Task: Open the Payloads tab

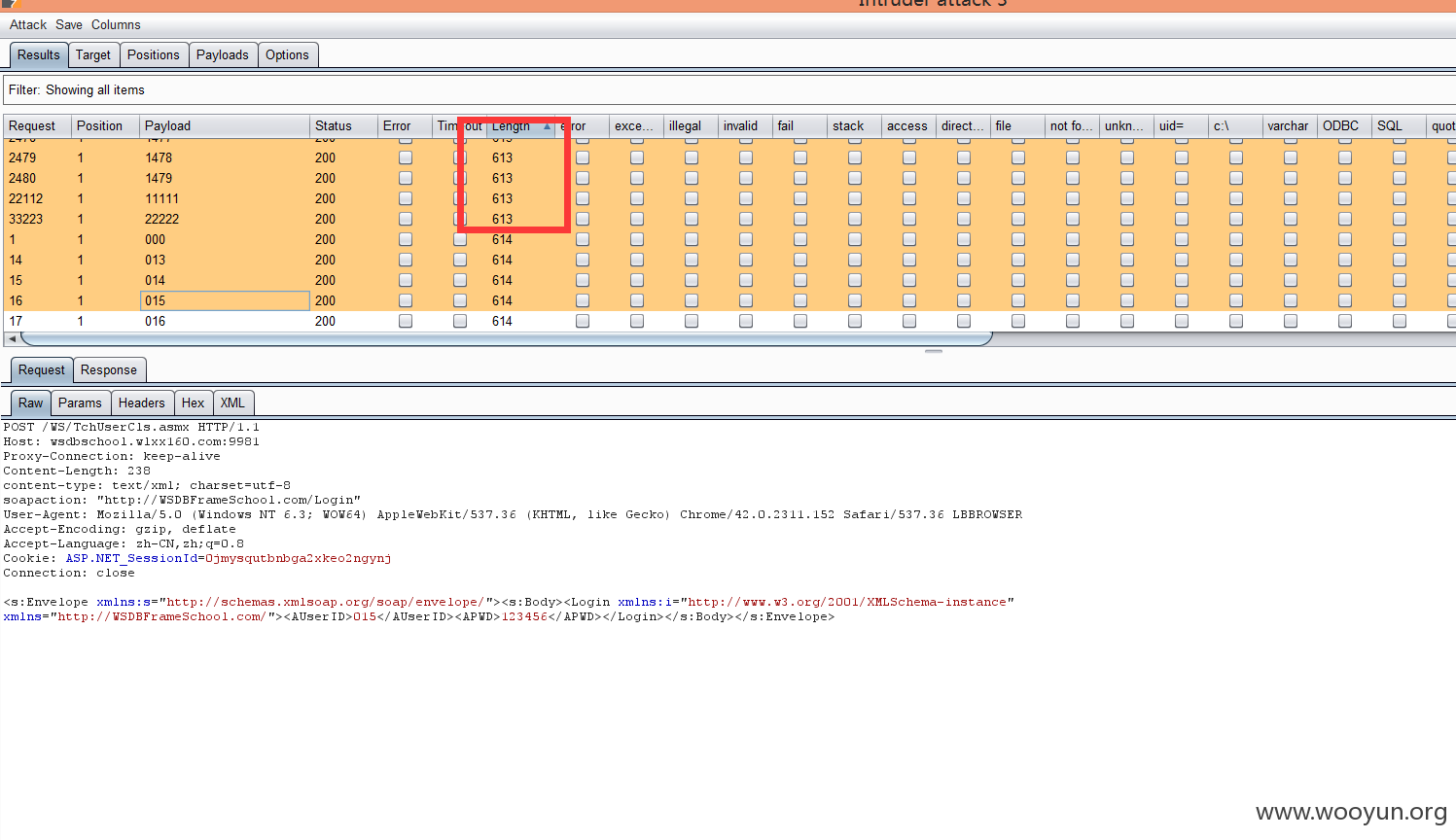Action: (223, 55)
